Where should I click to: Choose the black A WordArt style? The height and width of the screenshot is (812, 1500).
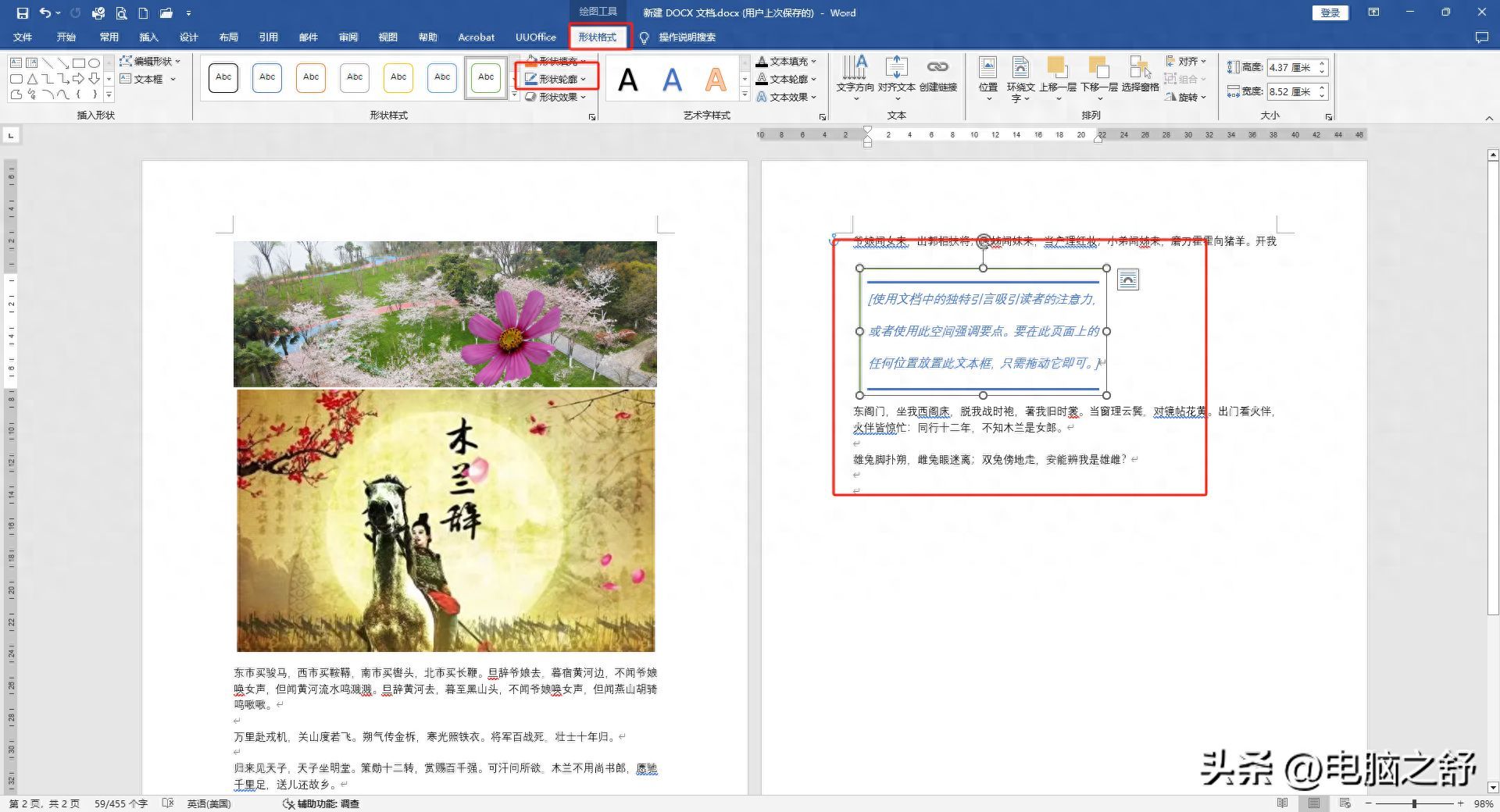(x=628, y=80)
